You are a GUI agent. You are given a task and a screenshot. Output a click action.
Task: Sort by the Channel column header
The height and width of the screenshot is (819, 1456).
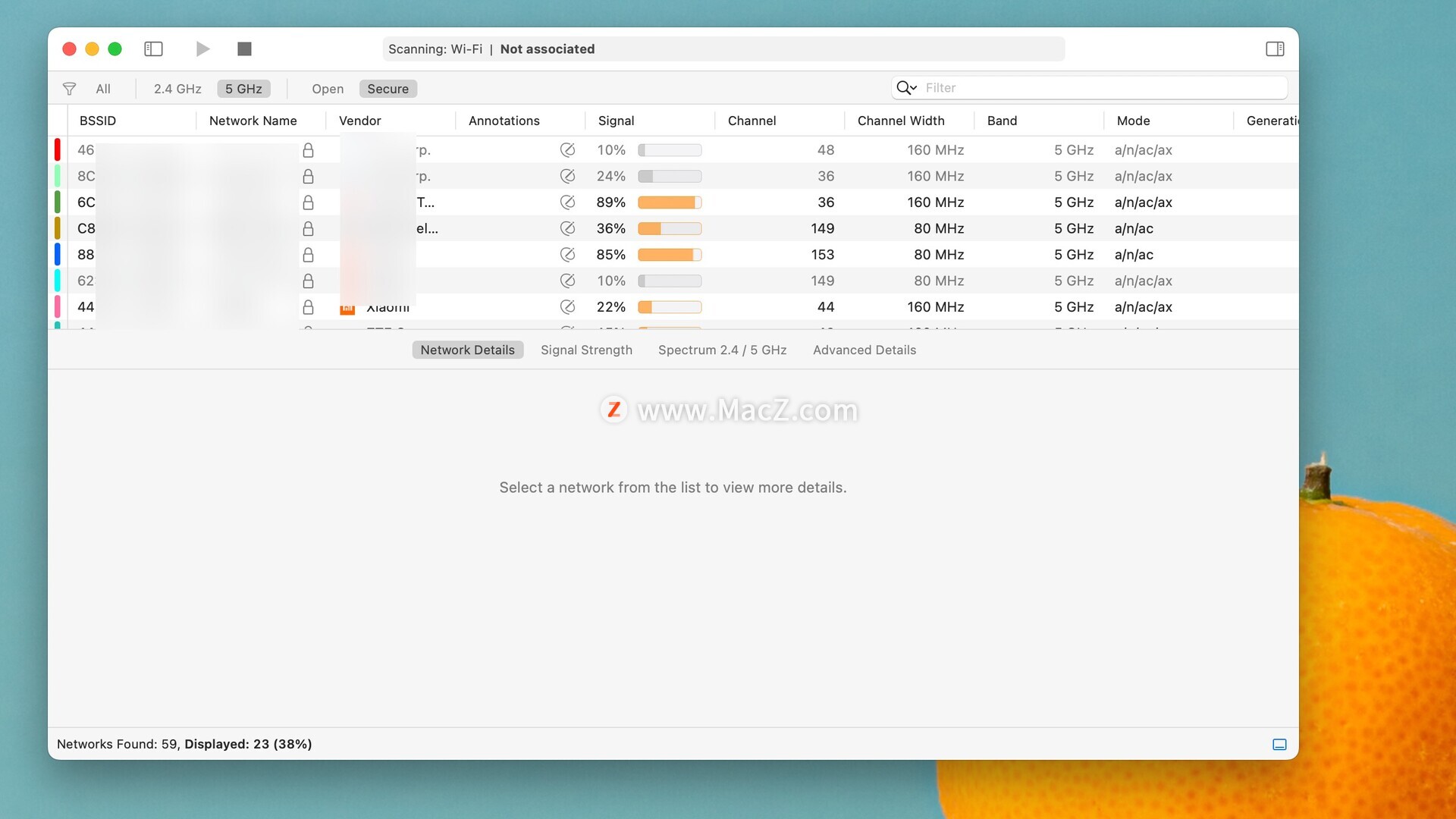coord(752,121)
